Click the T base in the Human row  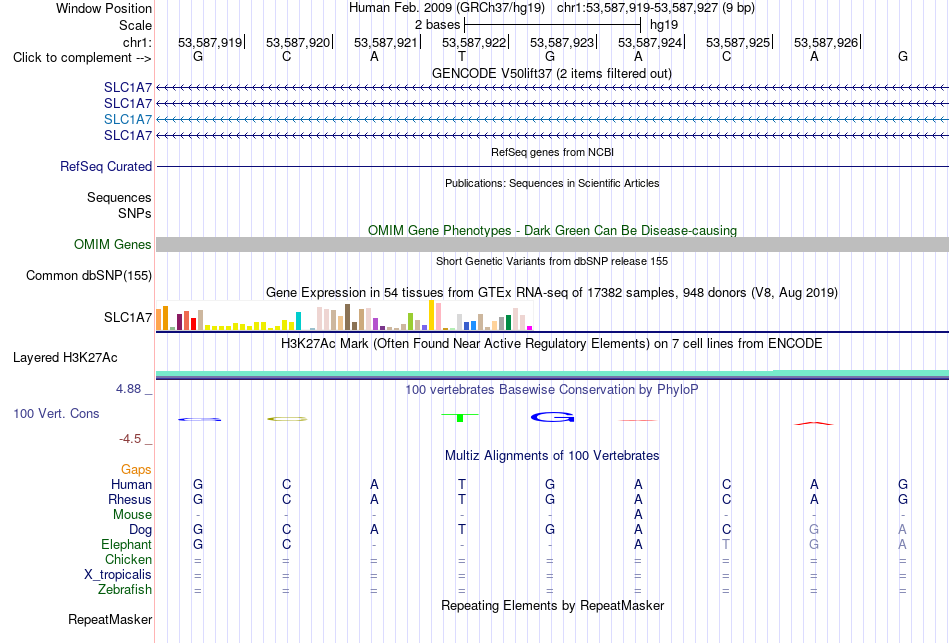[462, 484]
